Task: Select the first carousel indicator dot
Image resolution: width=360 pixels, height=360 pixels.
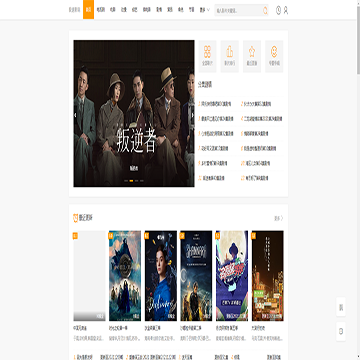Action: 126,181
